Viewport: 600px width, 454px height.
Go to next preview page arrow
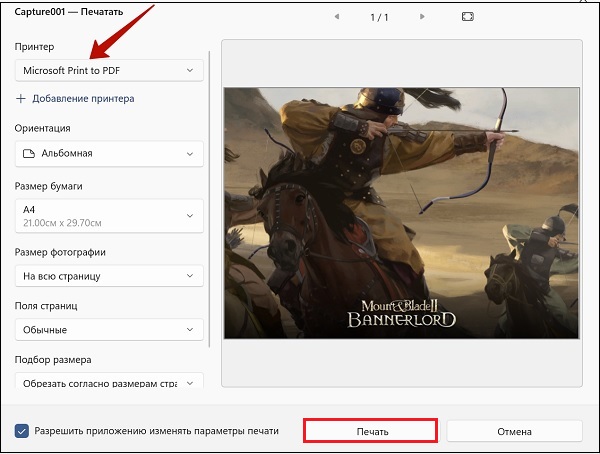tap(422, 16)
